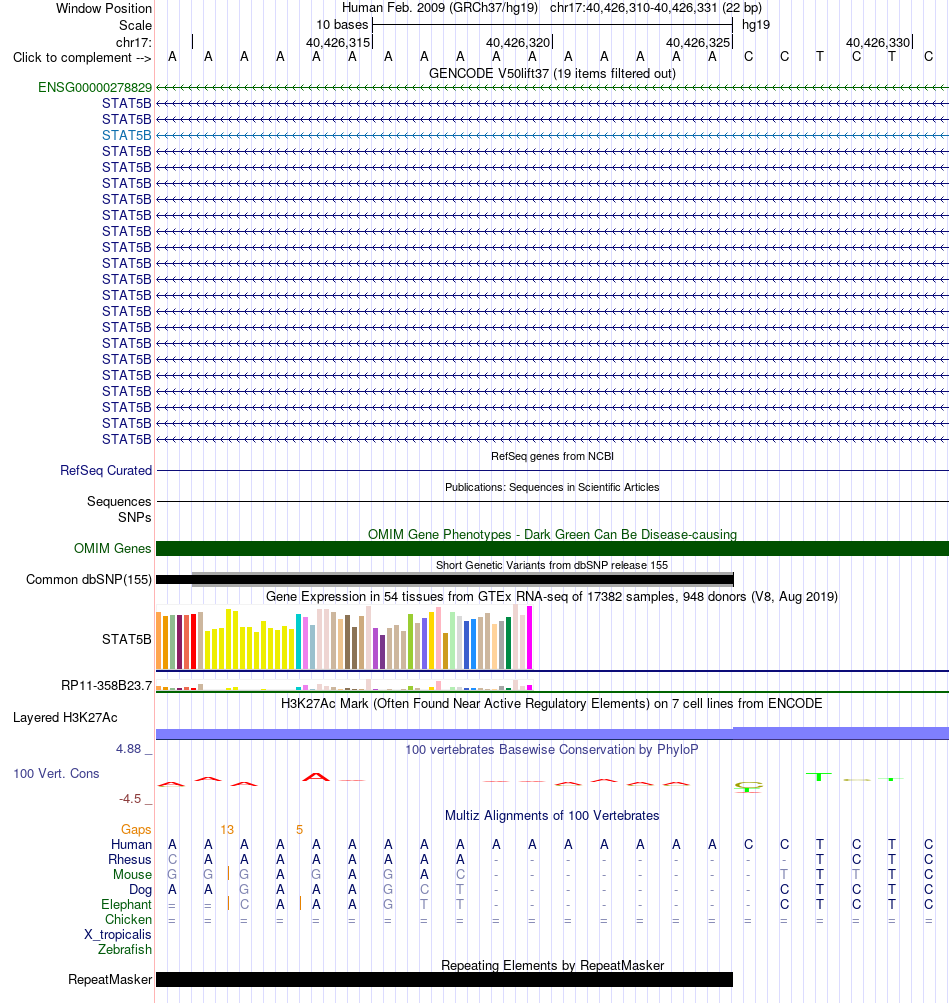
Task: Click the 100 Vert. Cons label
Action: pos(56,773)
